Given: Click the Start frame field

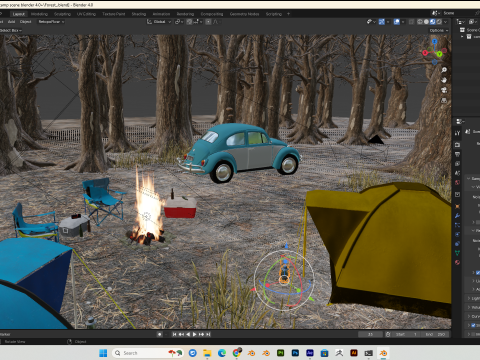Looking at the screenshot, I should [x=406, y=334].
